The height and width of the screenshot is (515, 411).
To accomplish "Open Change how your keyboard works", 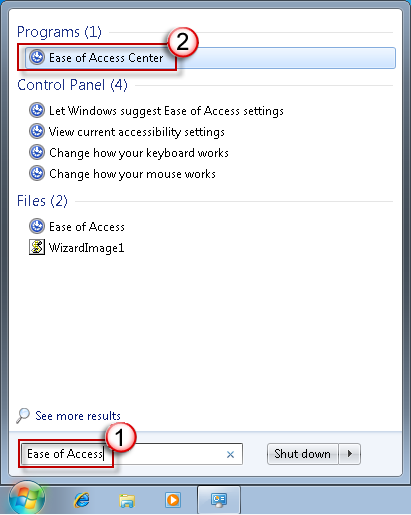I will [139, 153].
